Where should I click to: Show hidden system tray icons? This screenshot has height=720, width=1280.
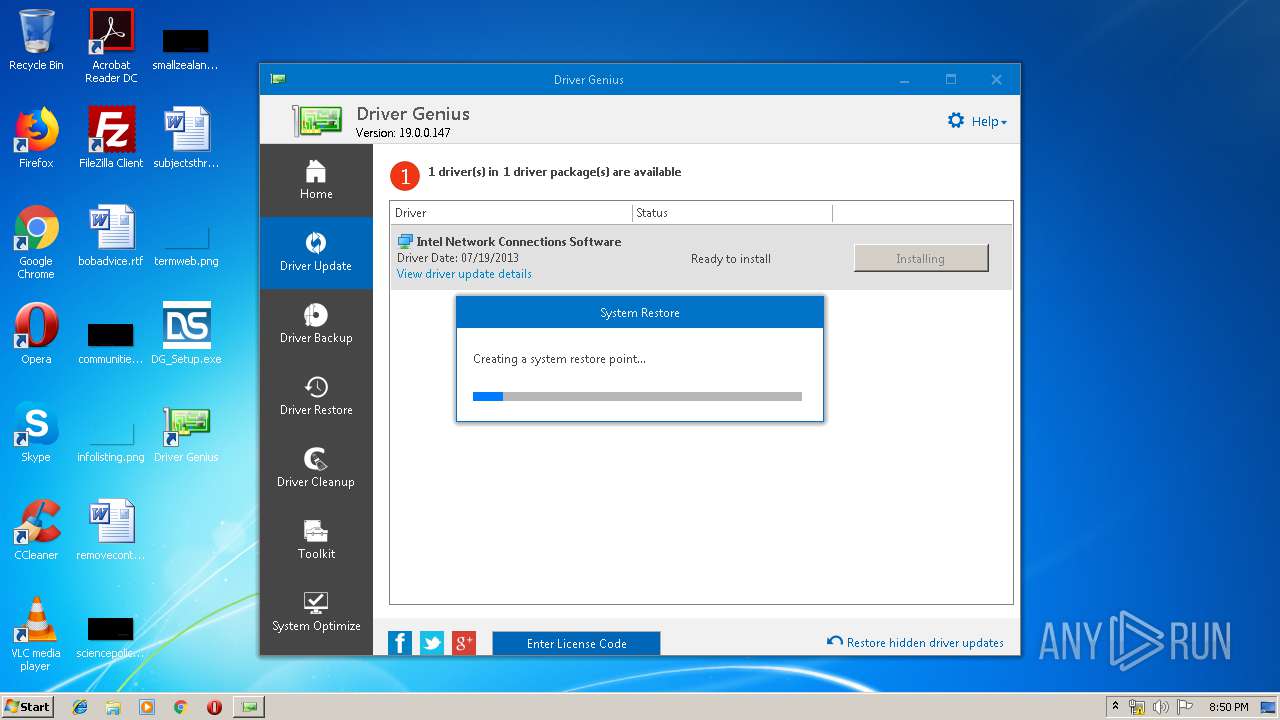(1115, 706)
